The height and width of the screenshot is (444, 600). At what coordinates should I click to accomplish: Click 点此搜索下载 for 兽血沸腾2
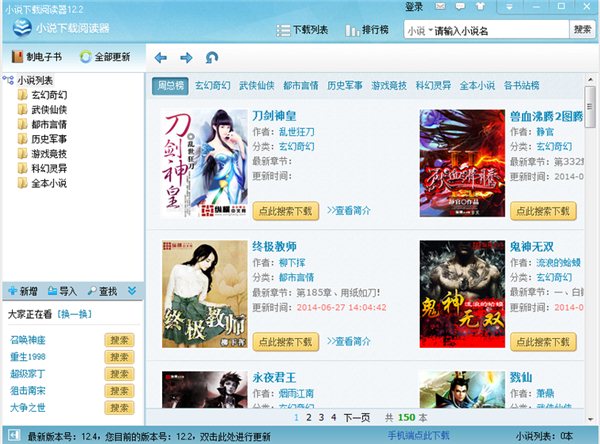click(543, 211)
